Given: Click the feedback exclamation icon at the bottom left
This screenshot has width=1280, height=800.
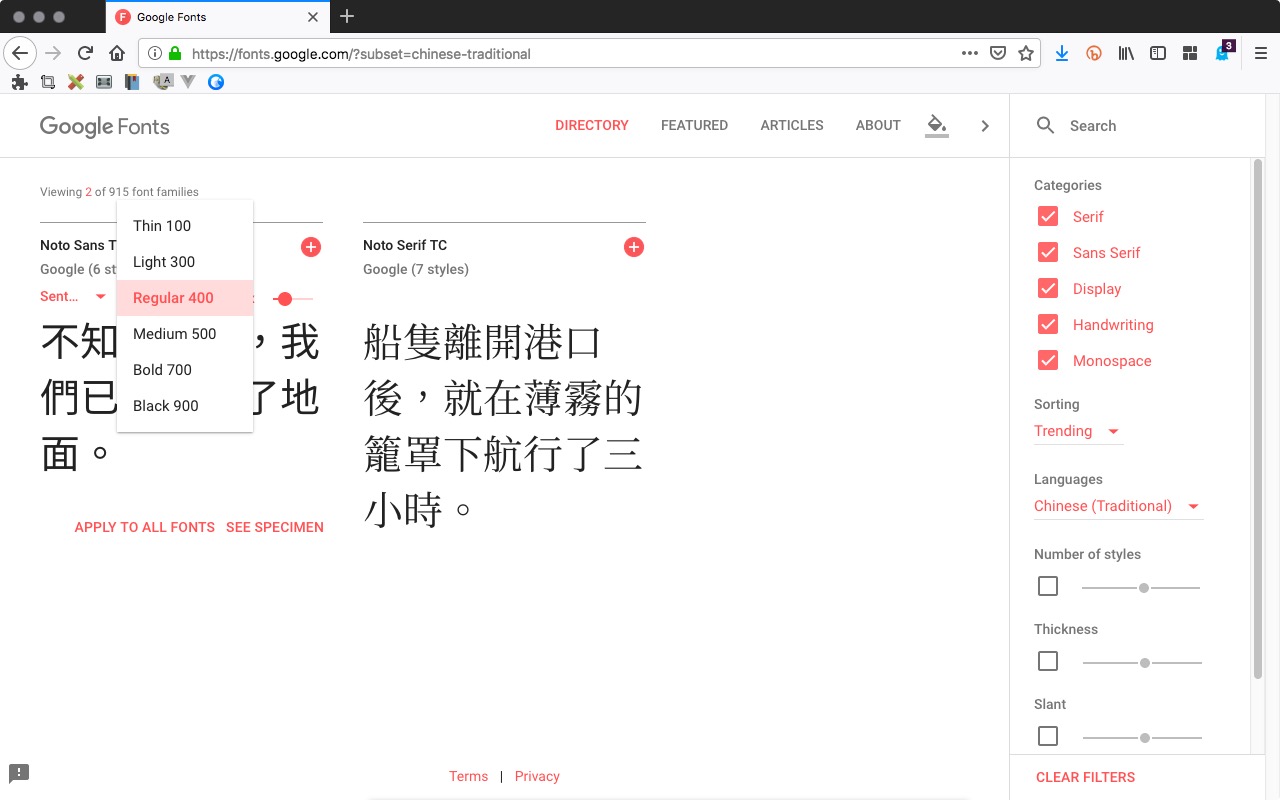Looking at the screenshot, I should click(x=19, y=773).
